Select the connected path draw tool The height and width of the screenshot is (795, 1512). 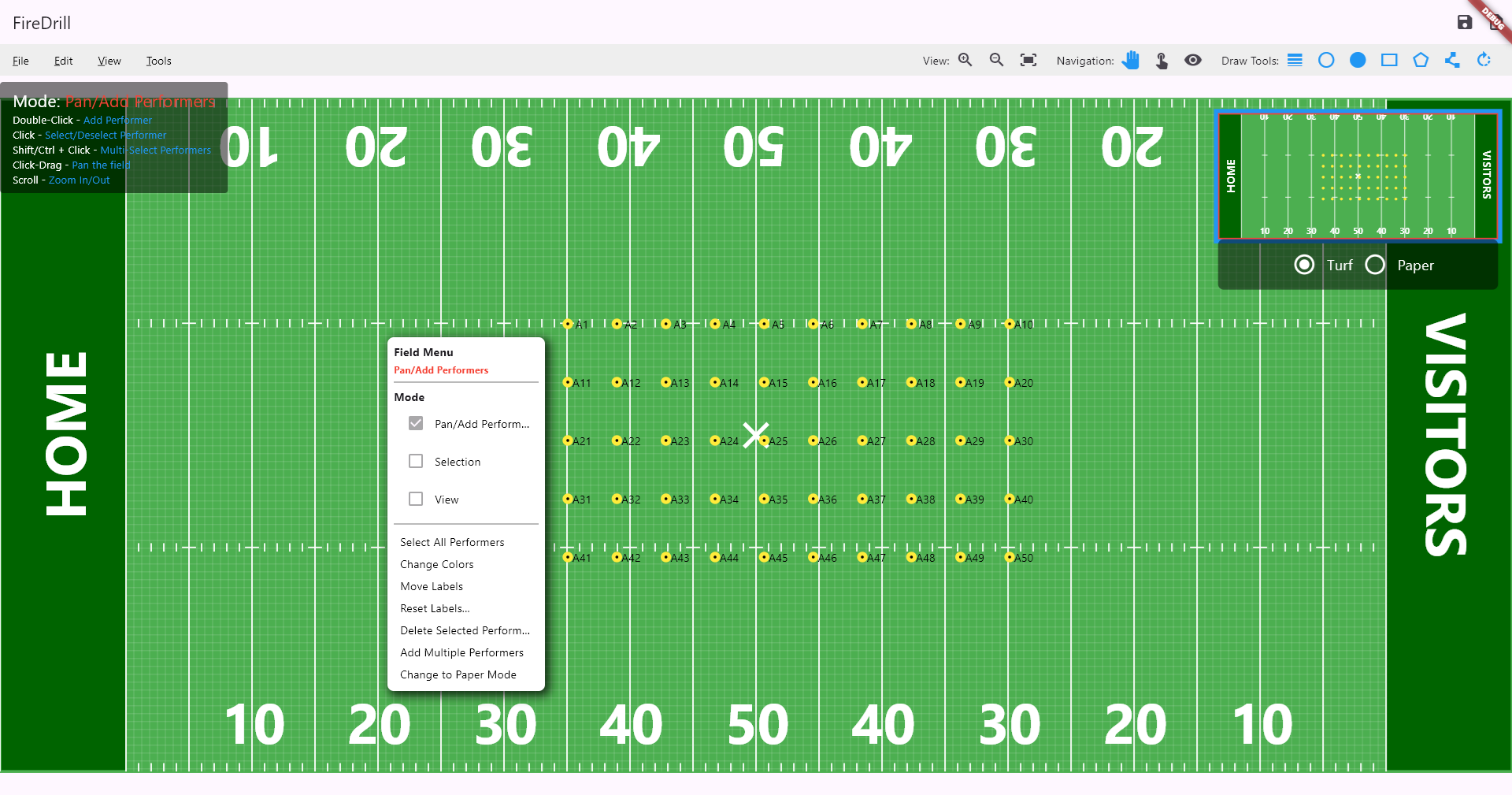[1451, 60]
